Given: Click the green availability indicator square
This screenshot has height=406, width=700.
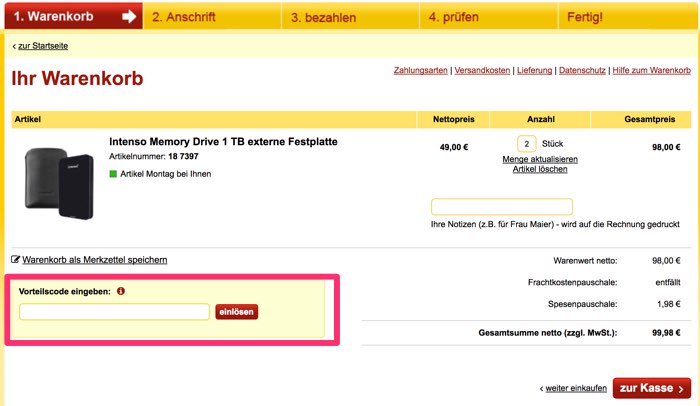Looking at the screenshot, I should [113, 174].
